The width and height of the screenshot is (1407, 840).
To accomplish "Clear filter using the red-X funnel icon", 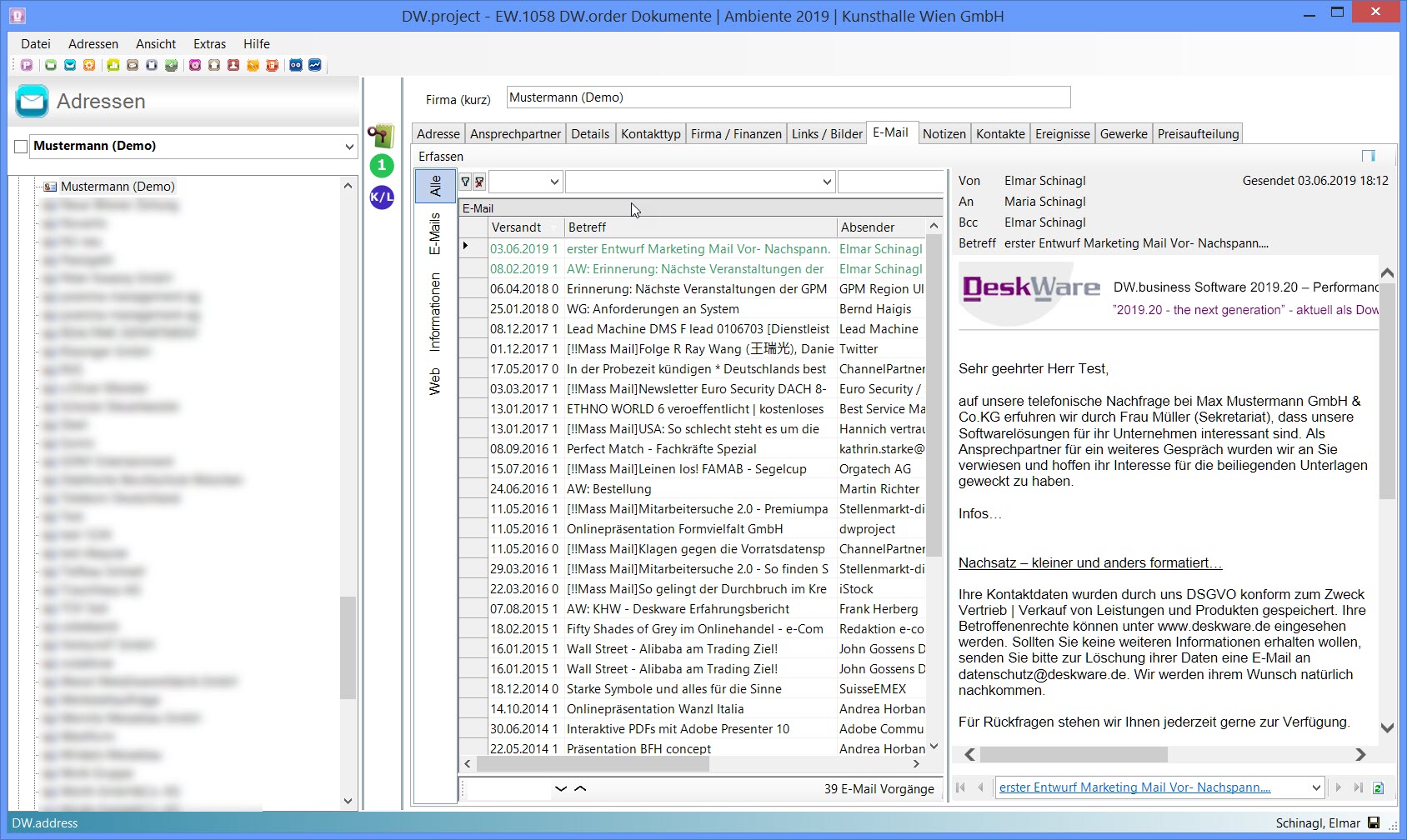I will coord(479,182).
